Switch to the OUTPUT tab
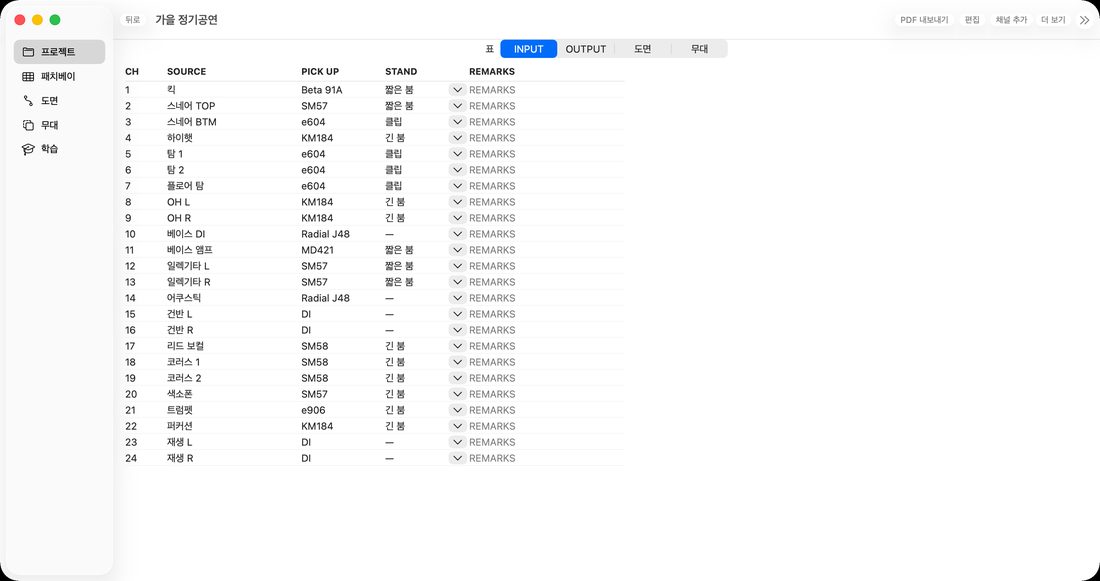The image size is (1100, 581). pyautogui.click(x=586, y=49)
